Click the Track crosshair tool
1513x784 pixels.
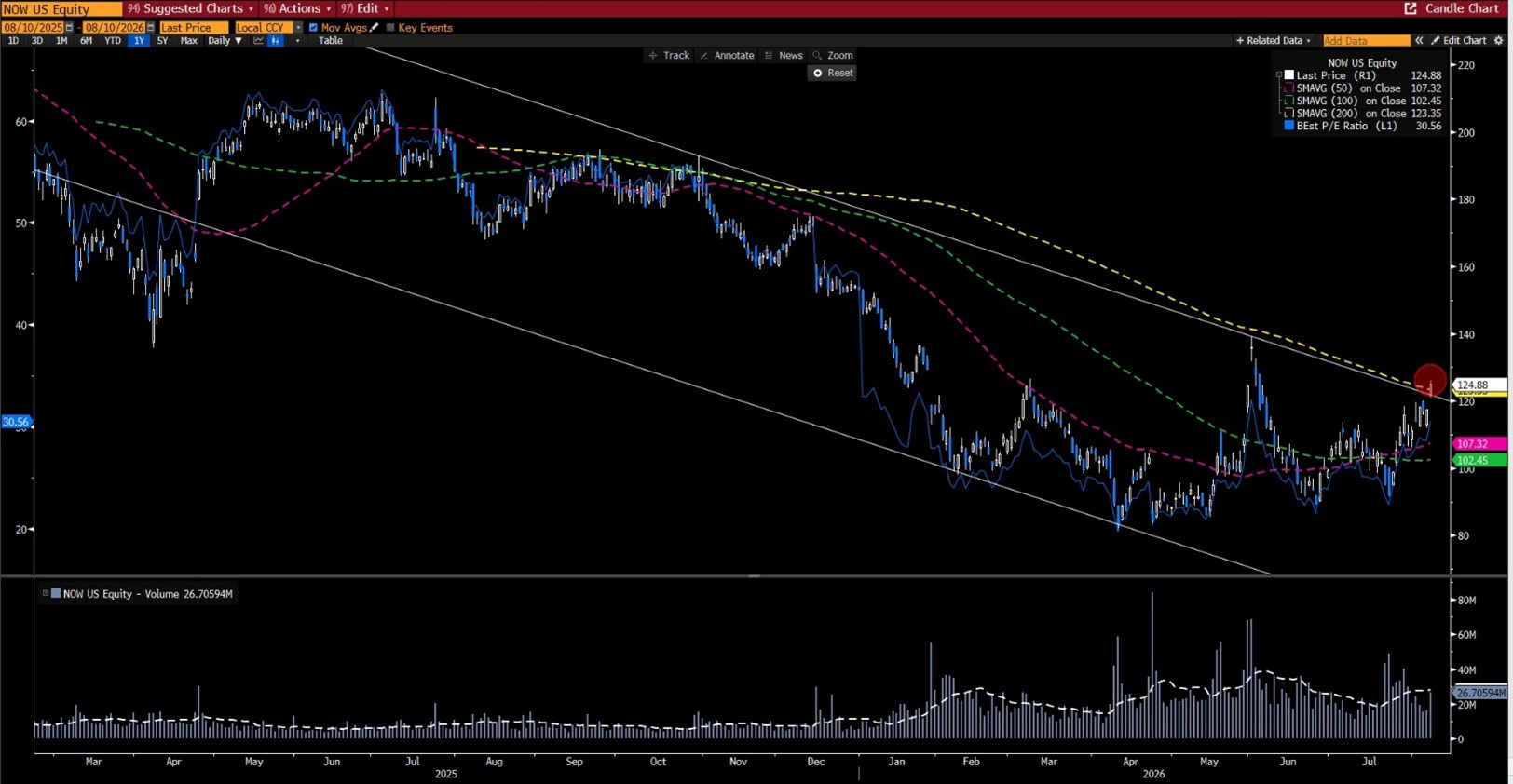tap(669, 56)
